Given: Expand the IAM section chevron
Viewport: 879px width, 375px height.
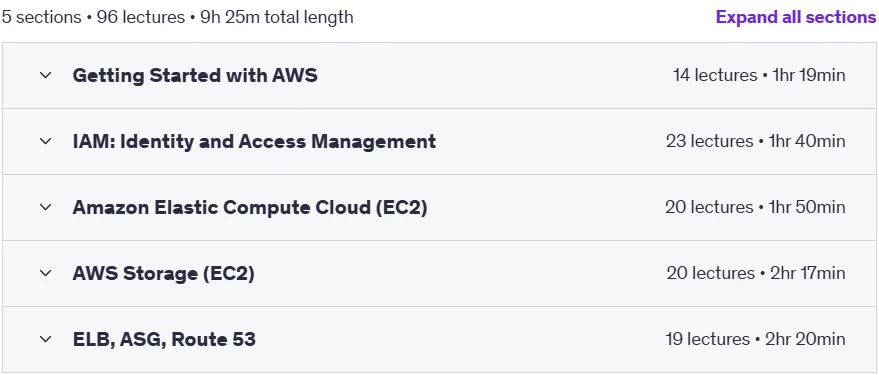Looking at the screenshot, I should click(45, 141).
